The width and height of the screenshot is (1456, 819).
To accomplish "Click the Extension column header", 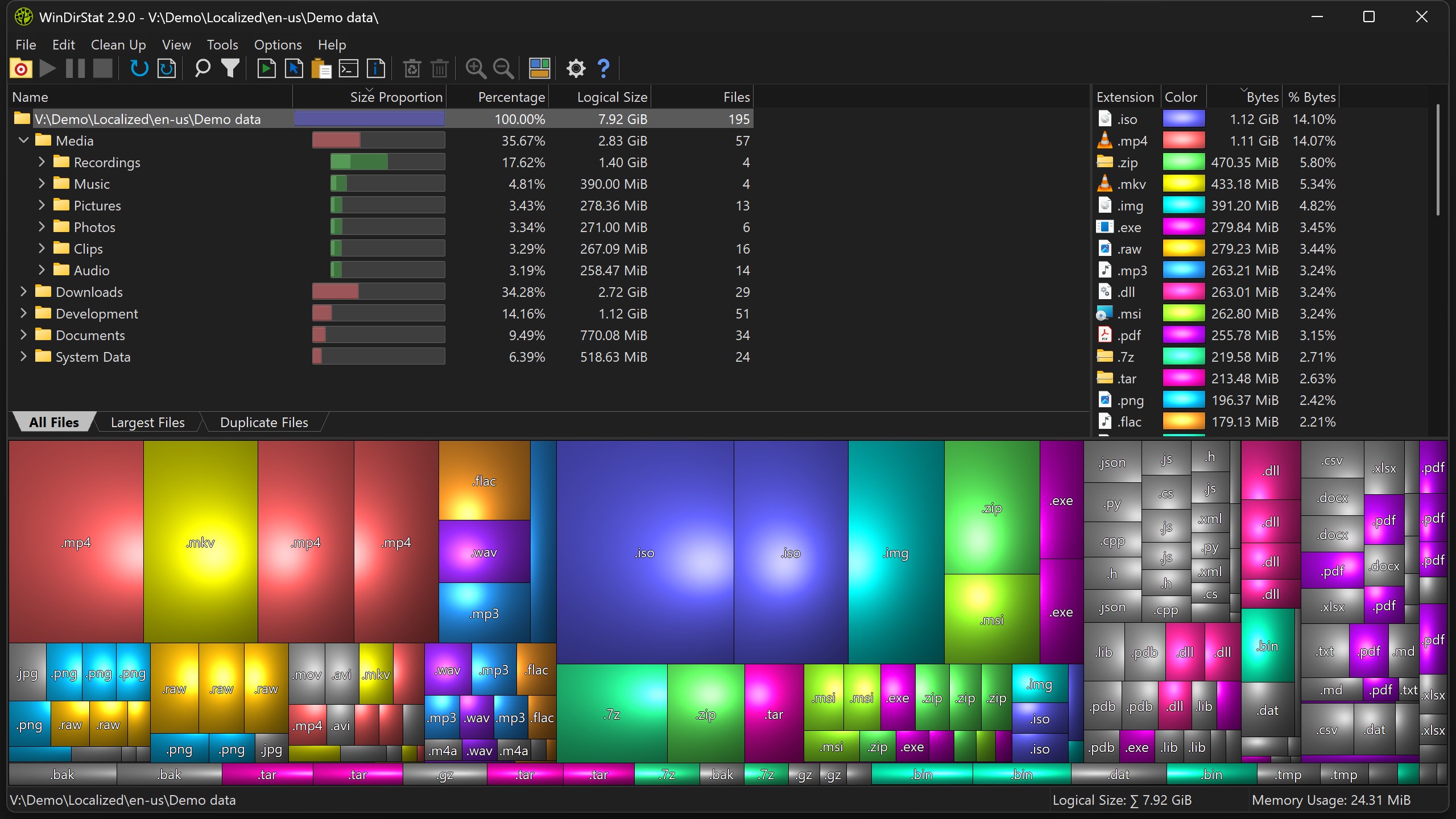I will [x=1126, y=97].
